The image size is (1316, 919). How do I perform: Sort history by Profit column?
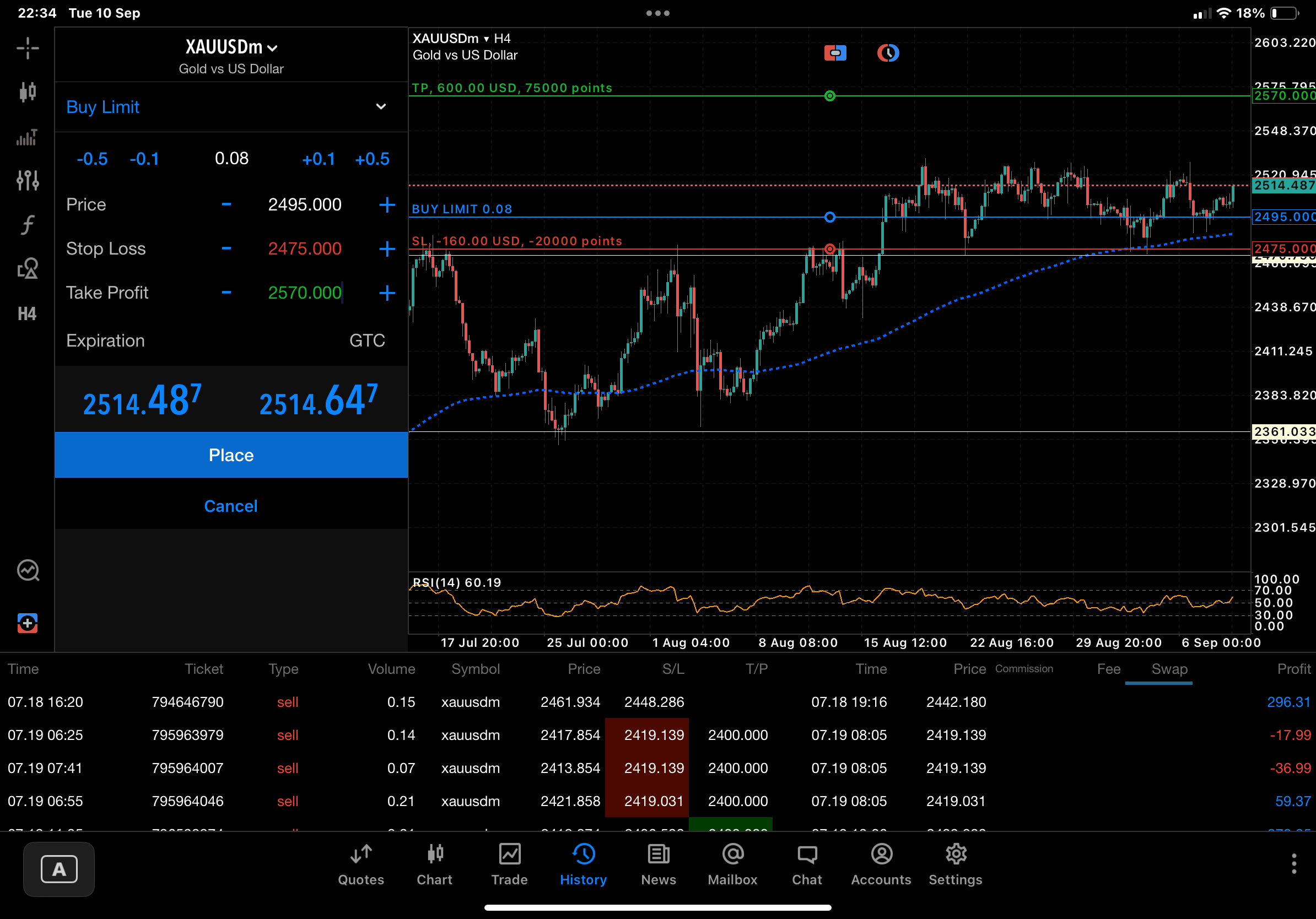click(1293, 669)
